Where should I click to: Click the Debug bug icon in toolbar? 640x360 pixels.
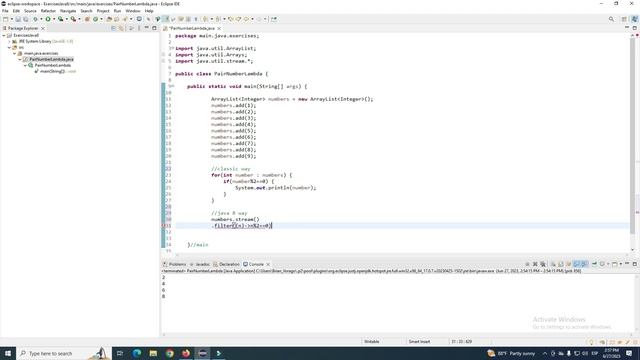(x=35, y=19)
